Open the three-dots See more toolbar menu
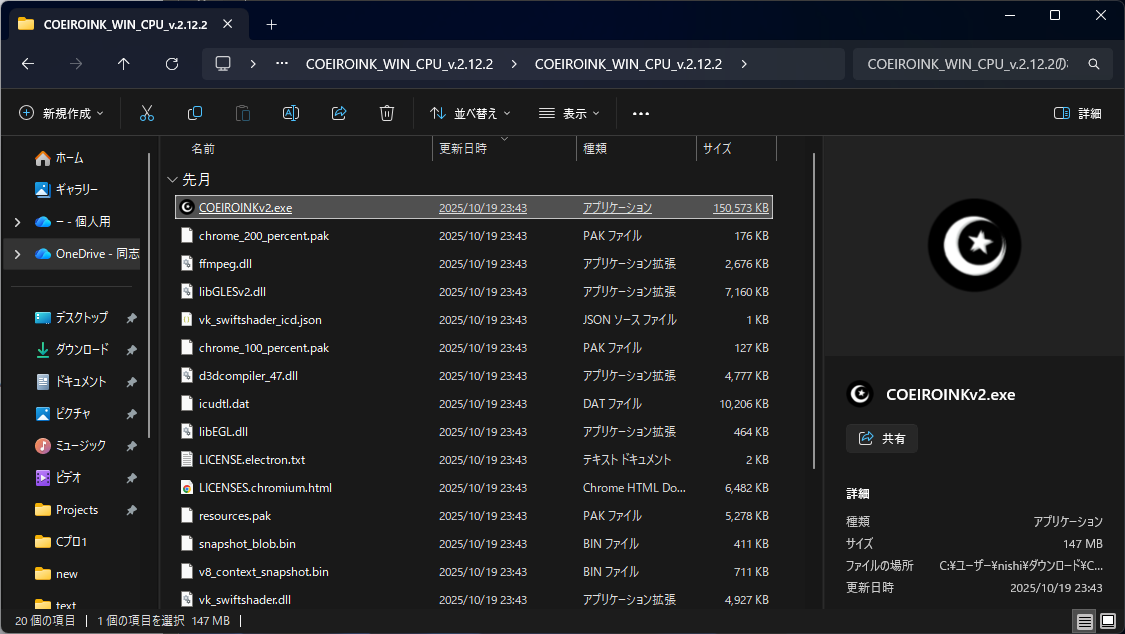The image size is (1125, 634). click(641, 113)
